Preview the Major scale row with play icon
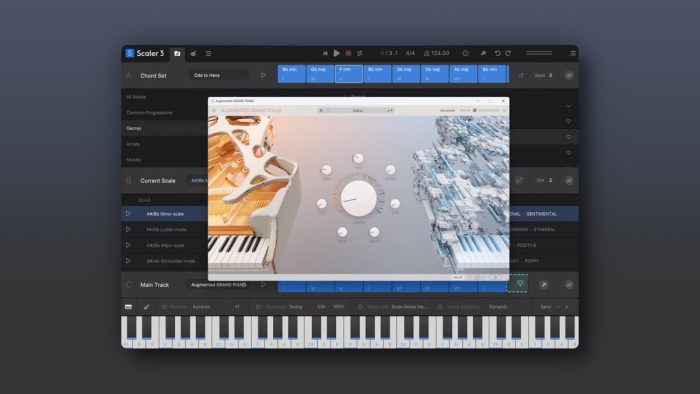This screenshot has width=700, height=394. [128, 245]
